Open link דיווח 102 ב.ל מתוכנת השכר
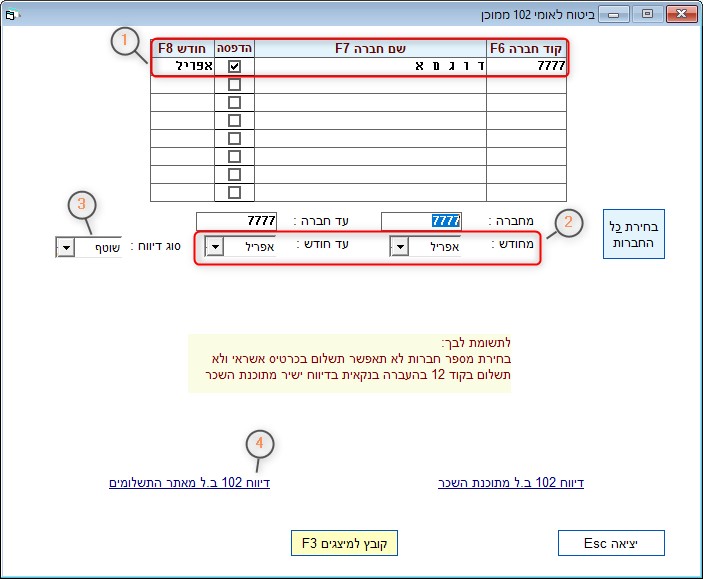Viewport: 703px width, 579px height. [511, 483]
